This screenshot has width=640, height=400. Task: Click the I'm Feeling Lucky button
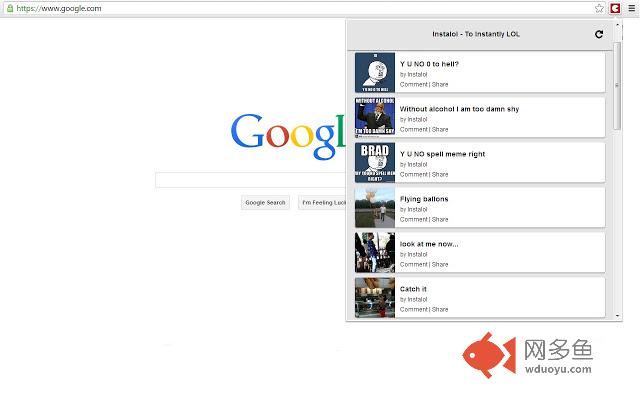(x=322, y=202)
